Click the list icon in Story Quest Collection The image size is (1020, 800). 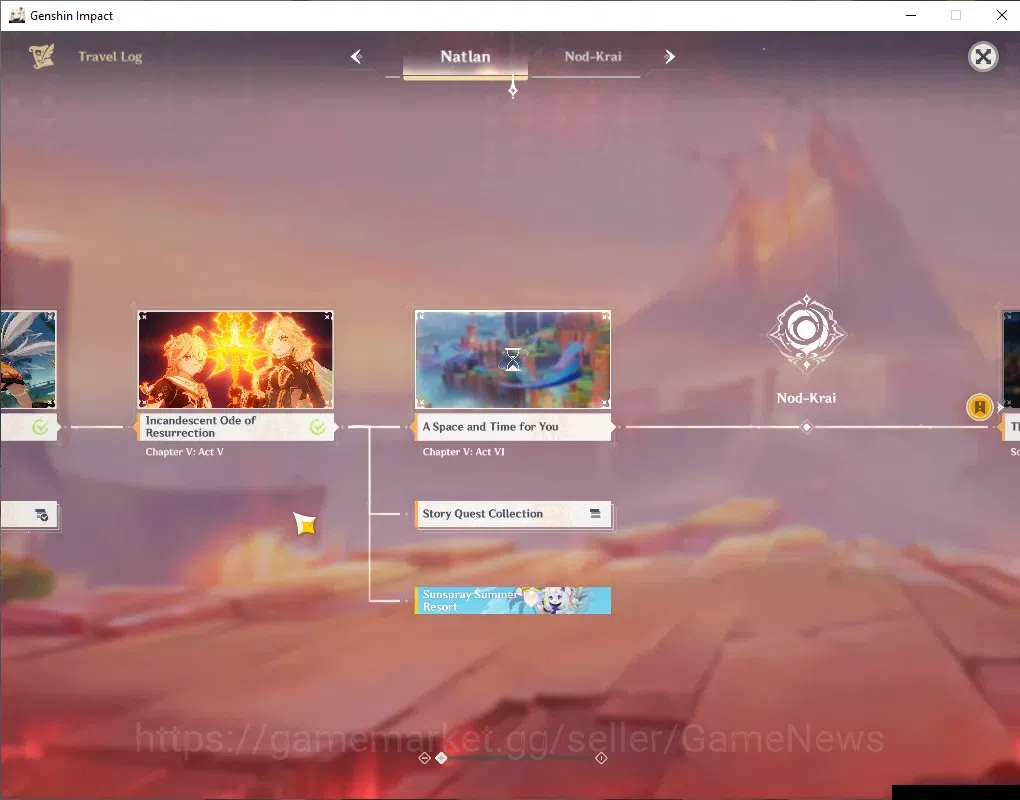pos(595,513)
